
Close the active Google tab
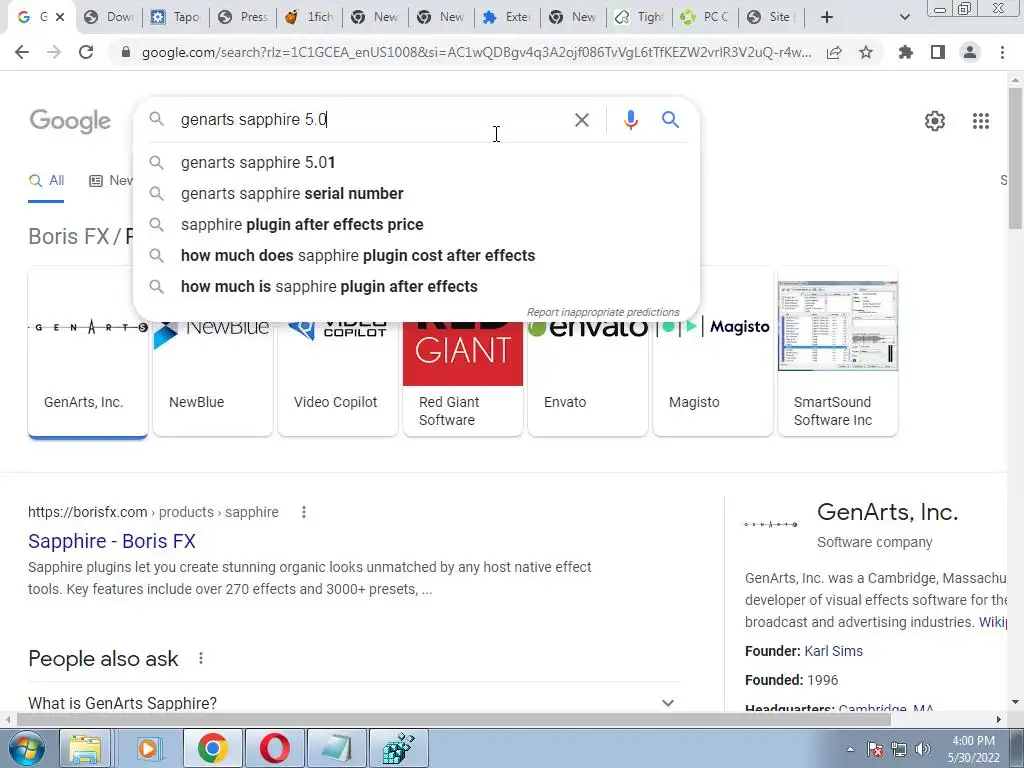coord(60,17)
